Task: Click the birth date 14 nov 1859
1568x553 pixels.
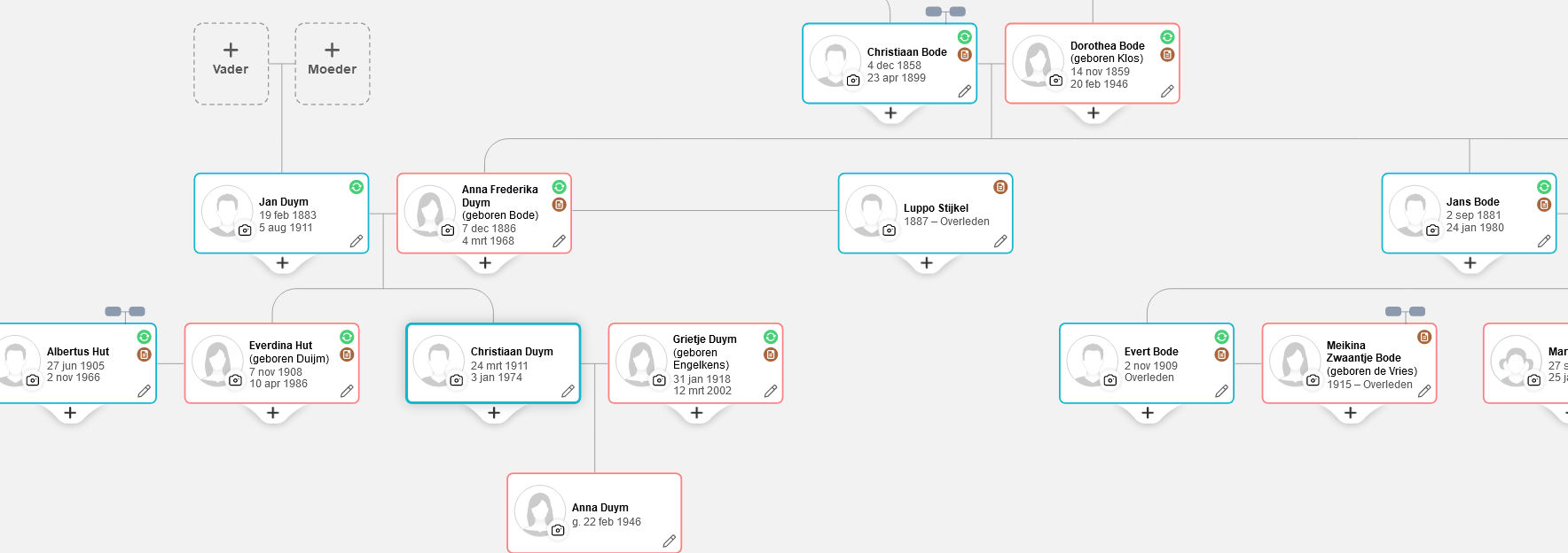Action: (x=1100, y=72)
